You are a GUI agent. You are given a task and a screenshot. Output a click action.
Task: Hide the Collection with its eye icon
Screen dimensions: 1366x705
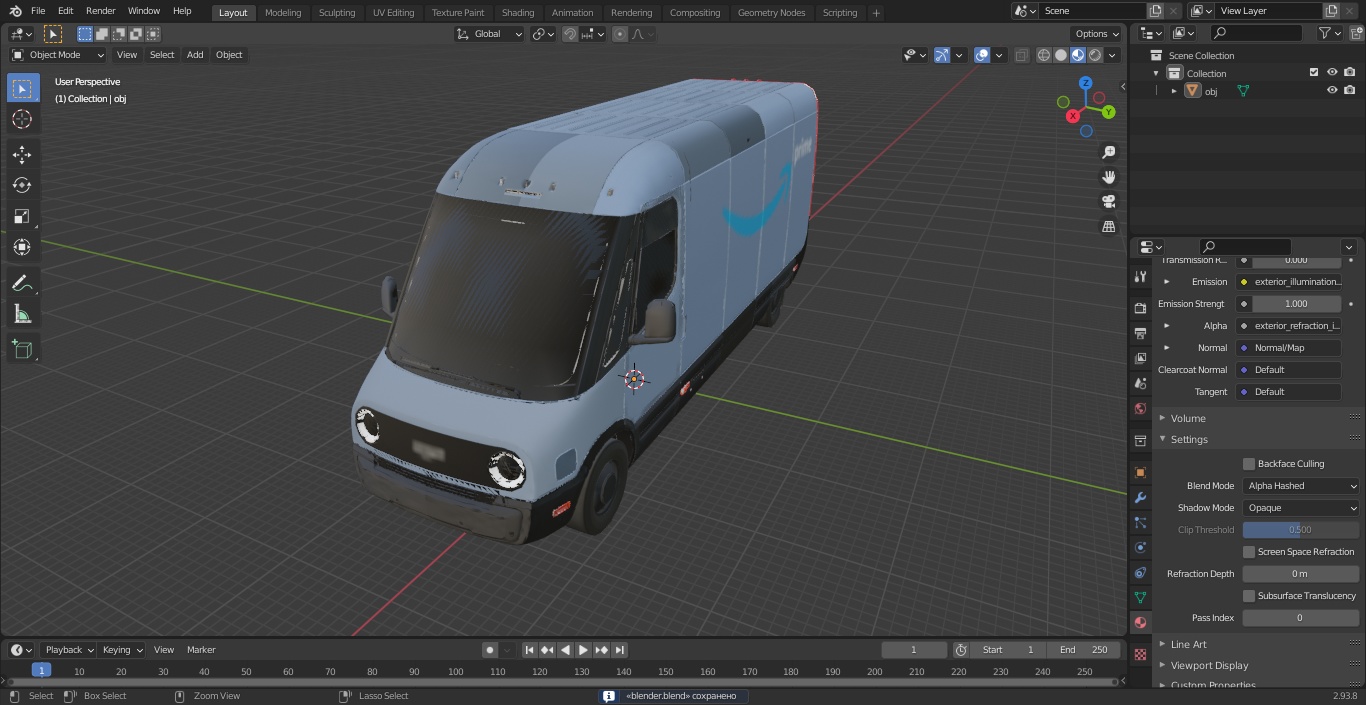click(1332, 73)
